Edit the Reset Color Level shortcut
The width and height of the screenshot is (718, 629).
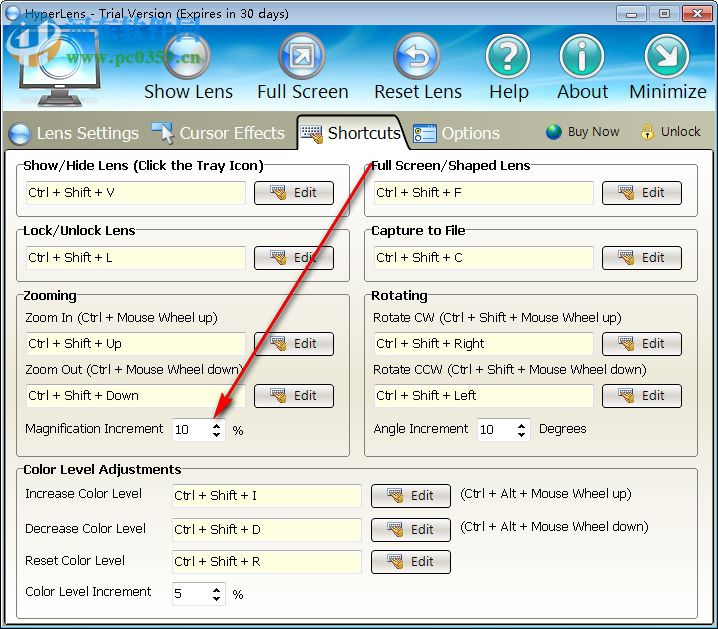click(411, 562)
